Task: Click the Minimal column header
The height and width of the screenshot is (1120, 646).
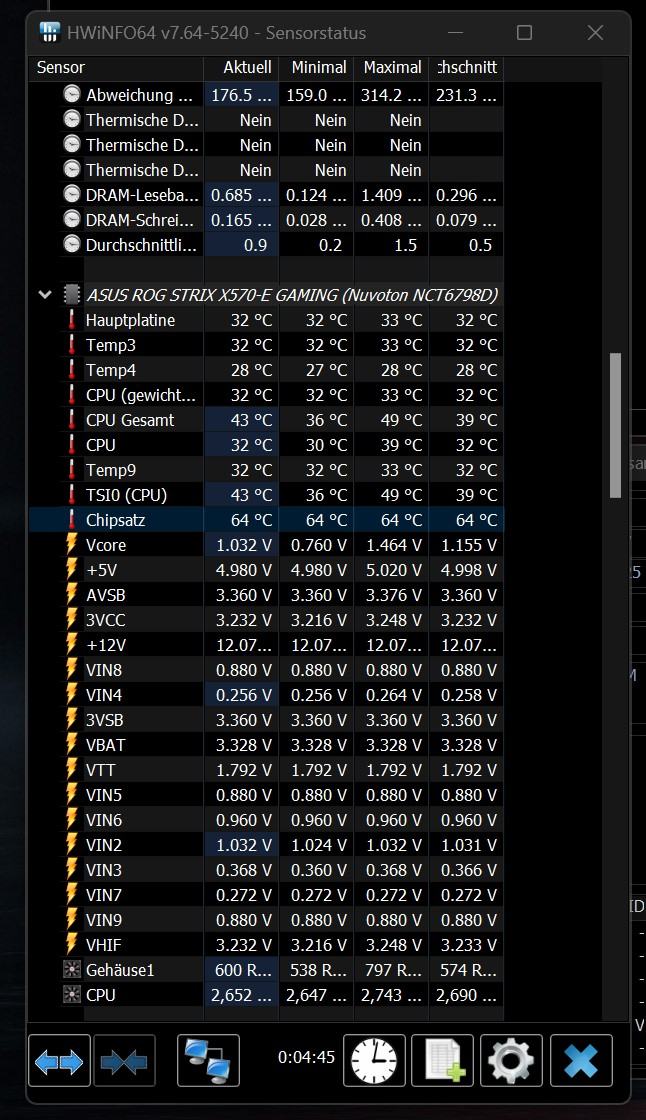Action: (x=316, y=68)
